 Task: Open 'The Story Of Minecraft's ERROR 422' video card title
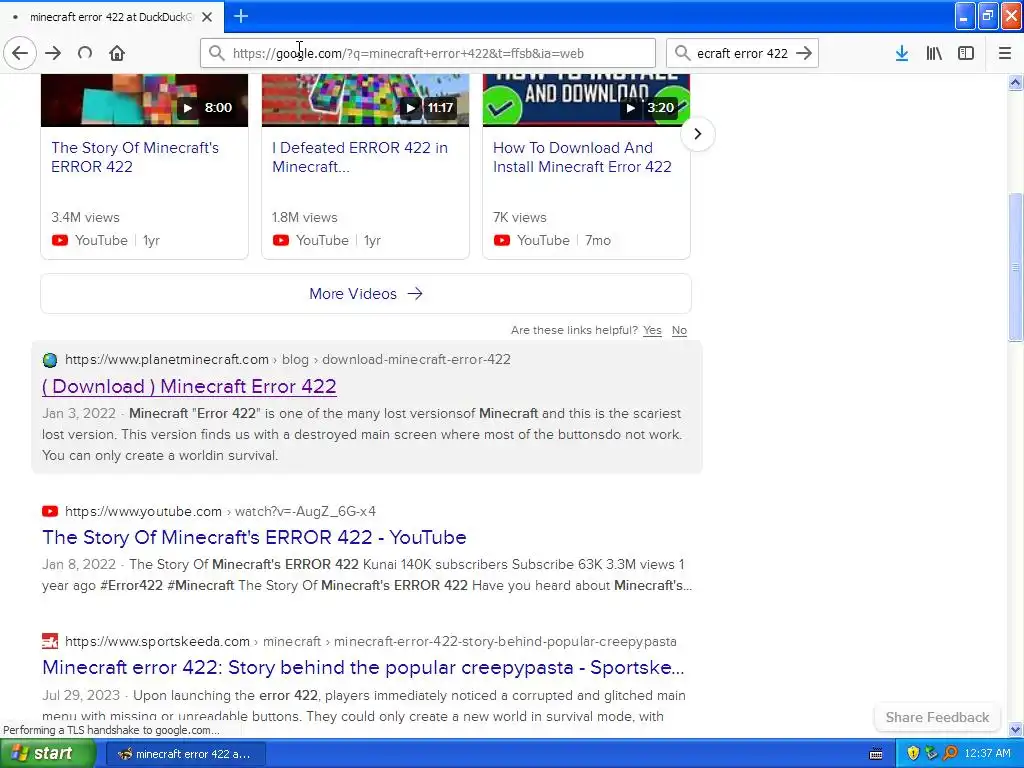(135, 157)
